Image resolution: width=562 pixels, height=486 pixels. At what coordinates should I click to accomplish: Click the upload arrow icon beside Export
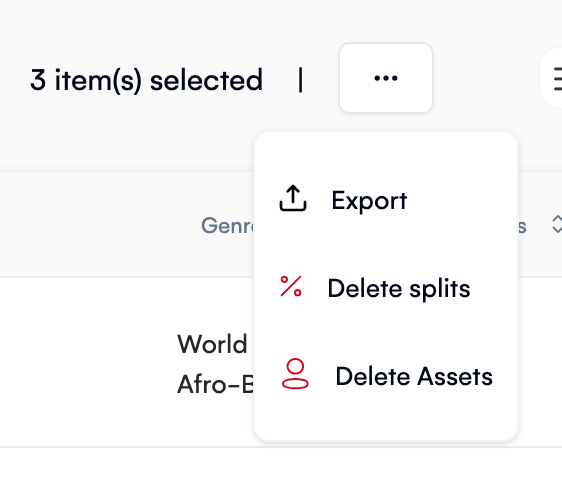coord(293,198)
